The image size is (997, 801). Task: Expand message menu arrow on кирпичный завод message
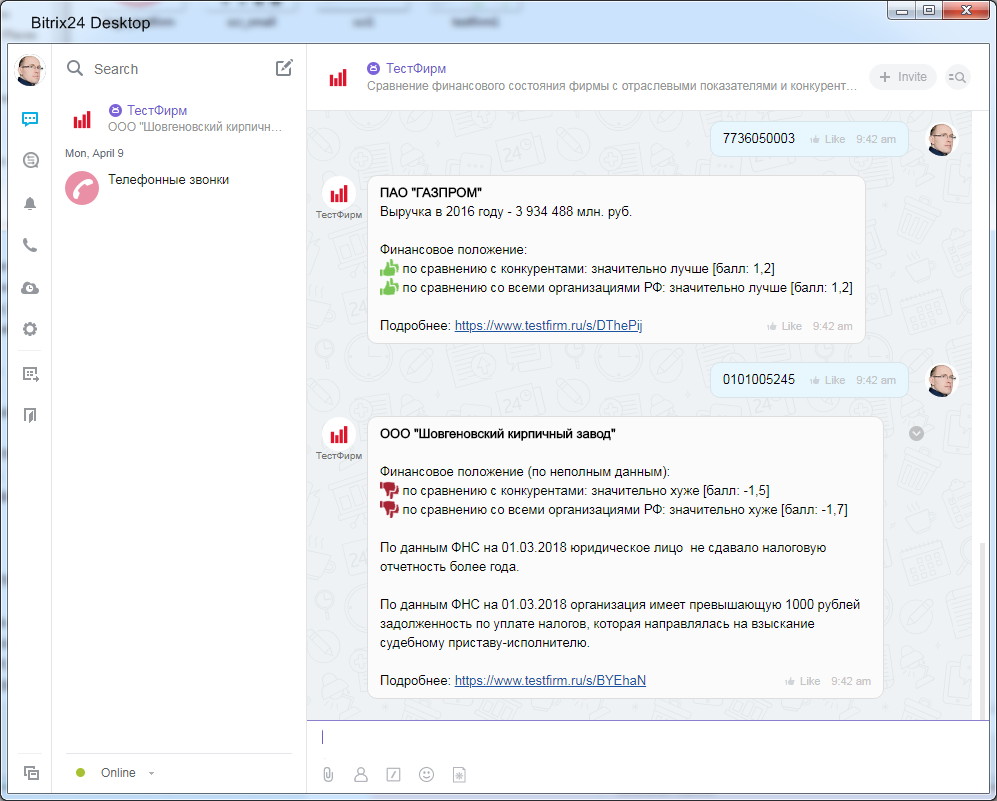click(x=916, y=433)
